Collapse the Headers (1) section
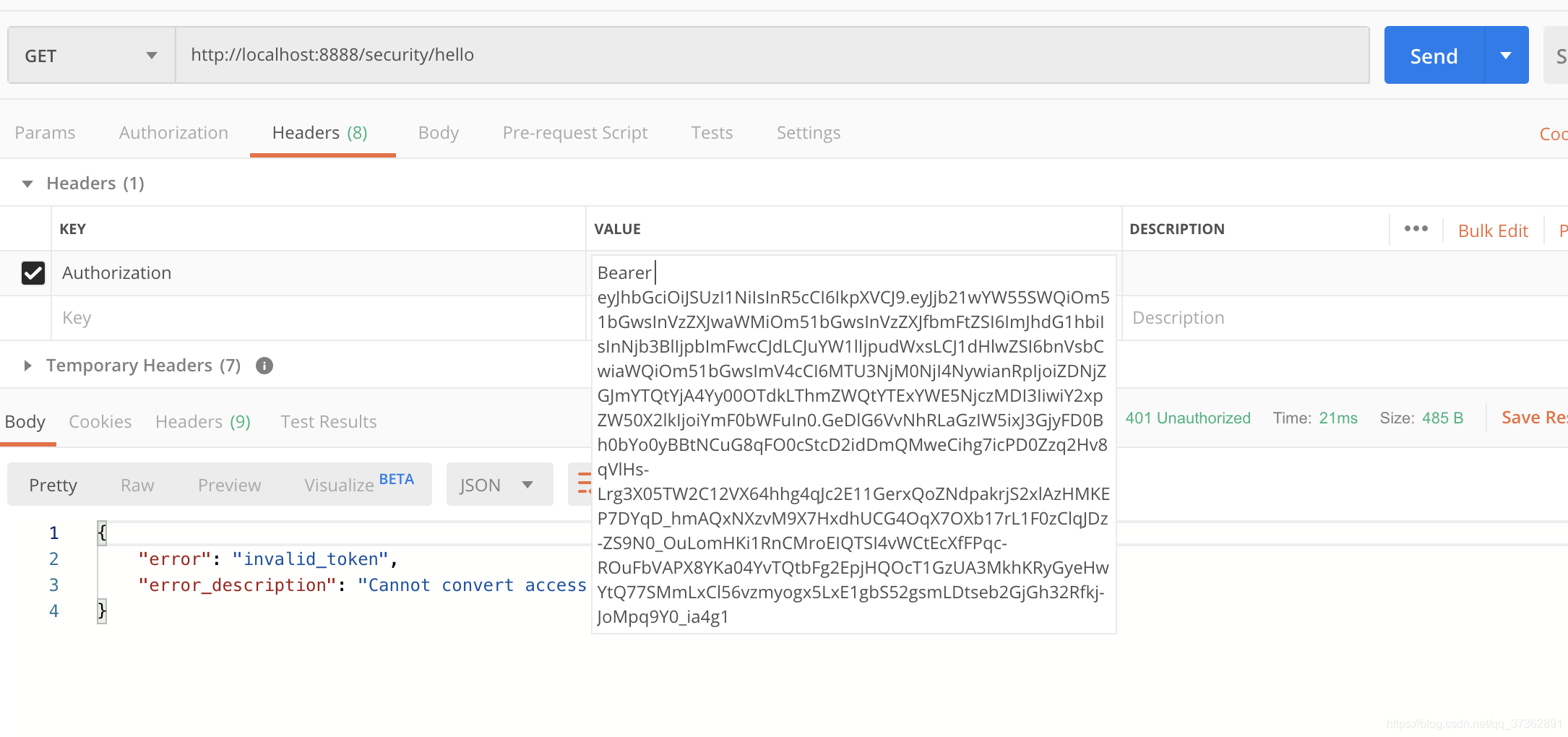The image size is (1568, 737). (27, 184)
